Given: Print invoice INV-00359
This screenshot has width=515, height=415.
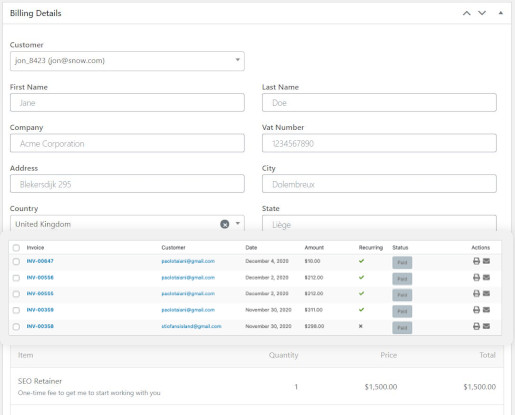Looking at the screenshot, I should click(476, 310).
